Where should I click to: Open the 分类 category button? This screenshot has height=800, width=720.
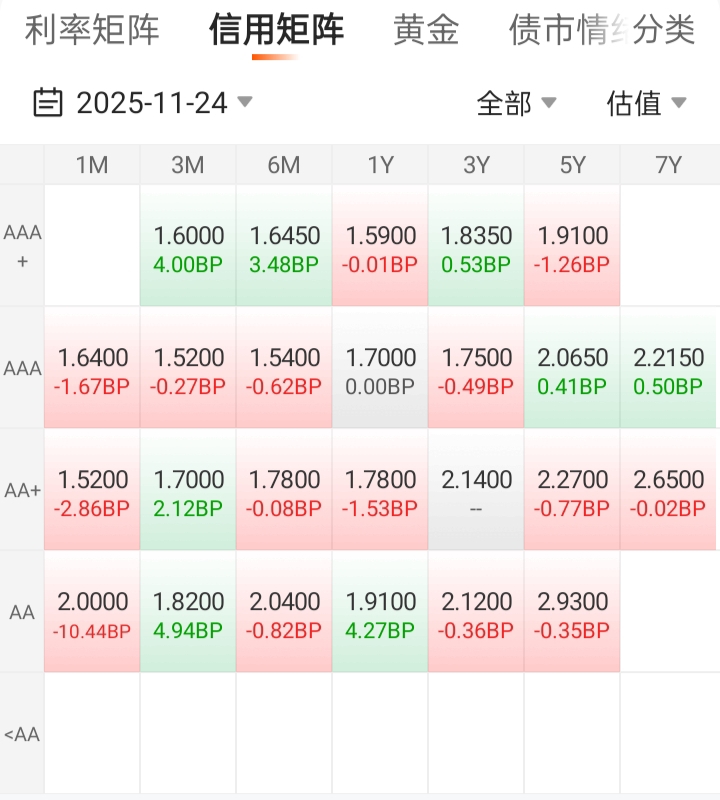tap(664, 30)
